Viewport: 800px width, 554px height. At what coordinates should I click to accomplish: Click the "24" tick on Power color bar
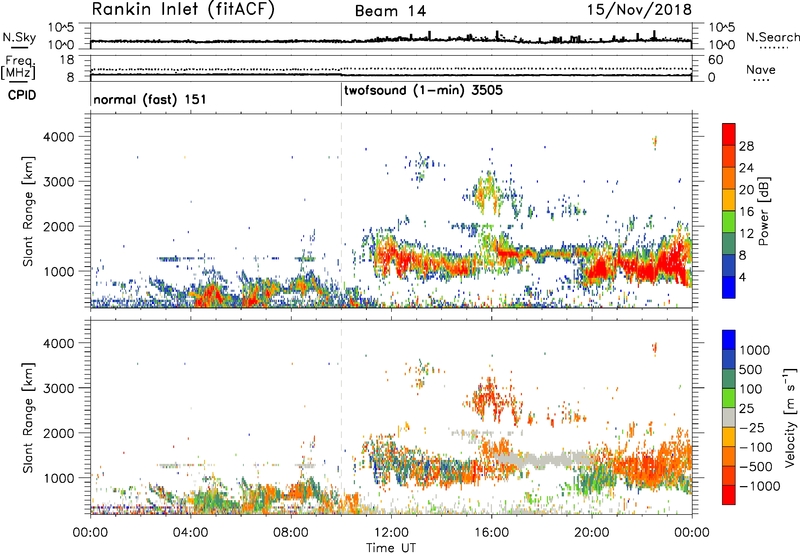pos(746,168)
